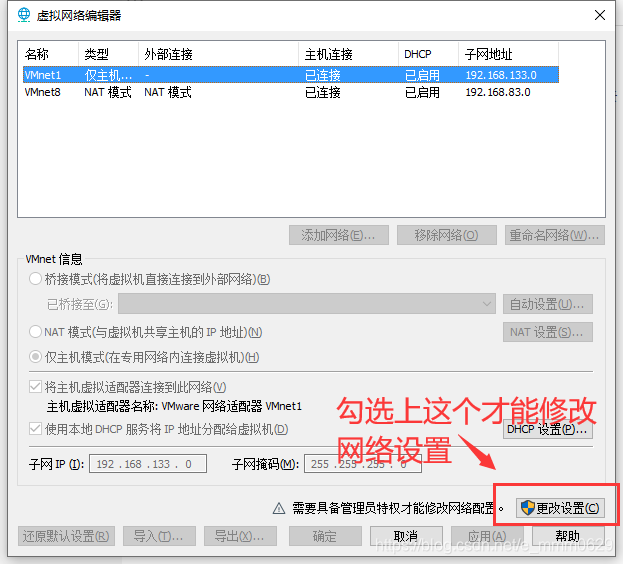Image resolution: width=623 pixels, height=564 pixels.
Task: Click the 主机虚拟适配器名称 text line
Action: point(174,406)
